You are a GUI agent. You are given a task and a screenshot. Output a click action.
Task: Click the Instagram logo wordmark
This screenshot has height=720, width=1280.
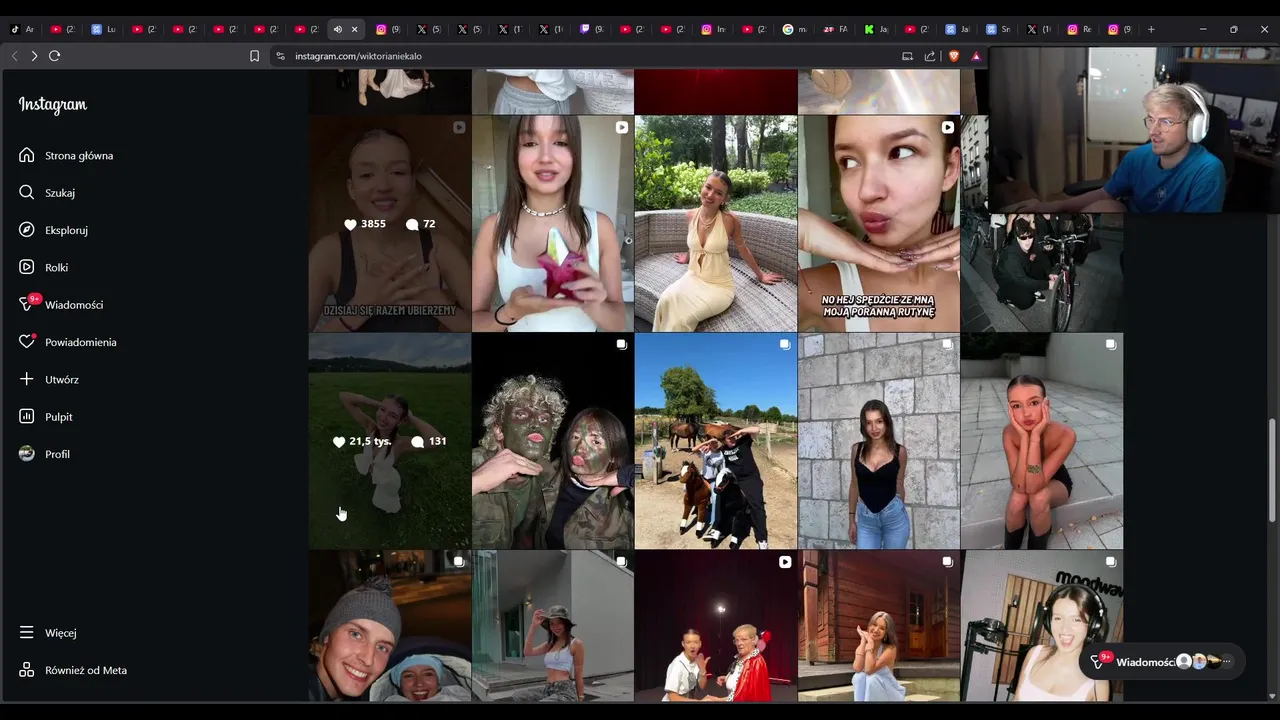[x=53, y=105]
